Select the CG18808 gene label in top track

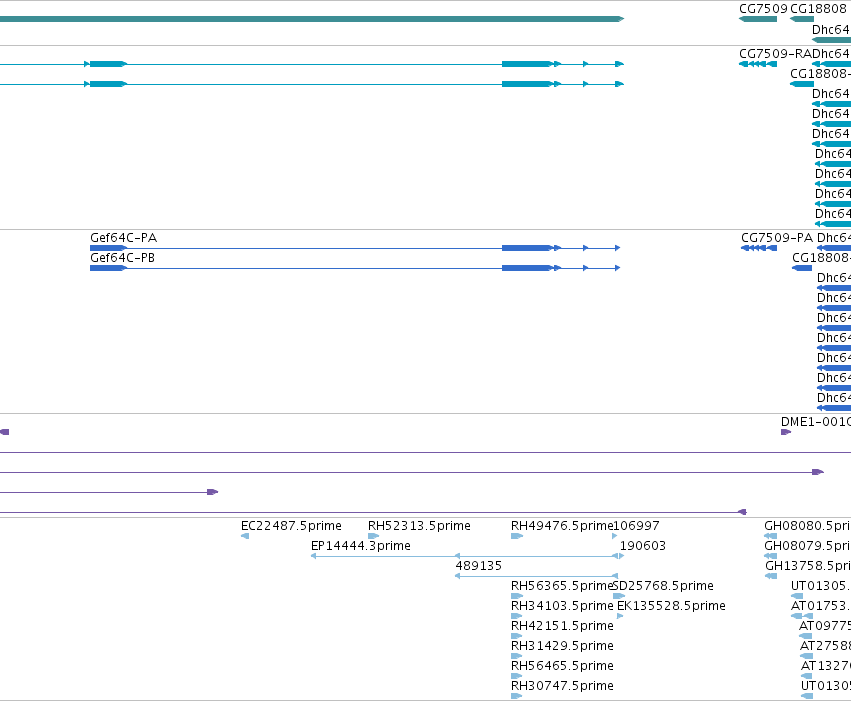pos(818,9)
